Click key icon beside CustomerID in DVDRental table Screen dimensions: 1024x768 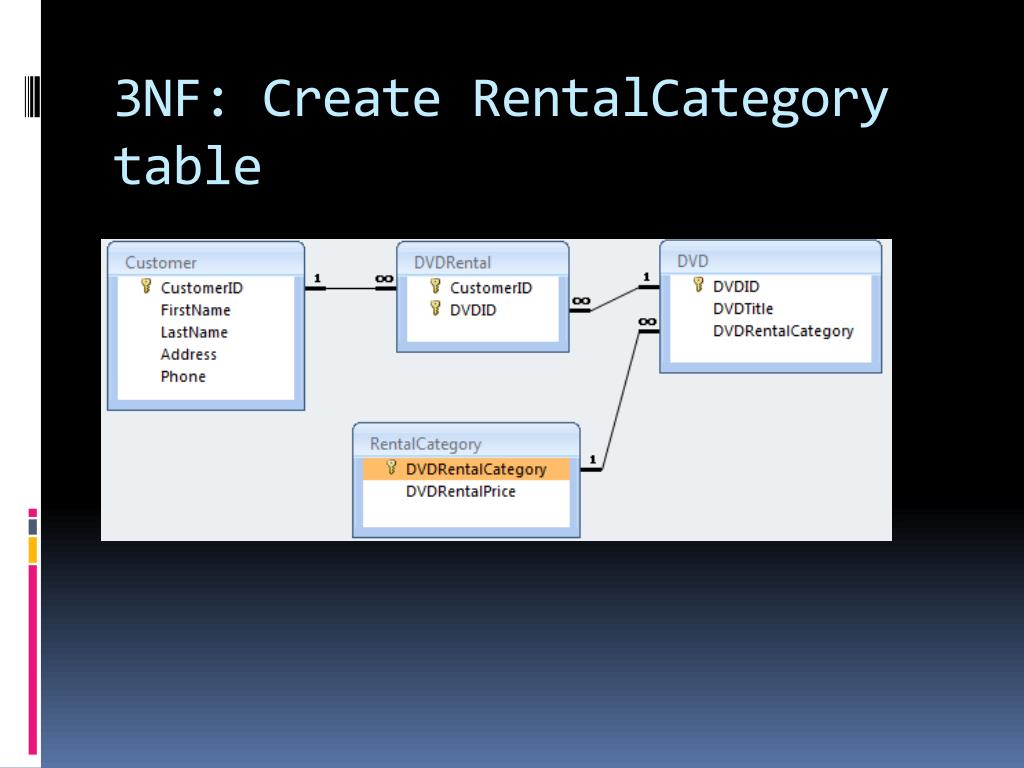pyautogui.click(x=436, y=287)
